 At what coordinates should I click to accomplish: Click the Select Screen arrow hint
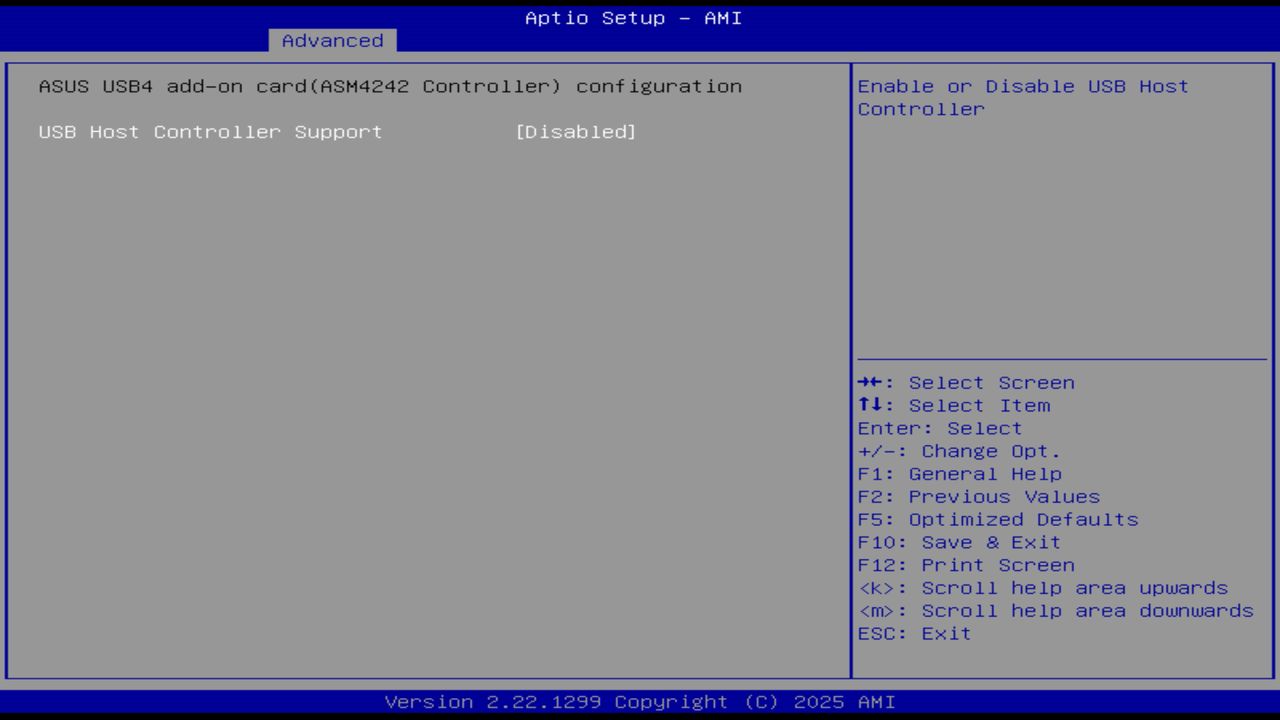965,382
